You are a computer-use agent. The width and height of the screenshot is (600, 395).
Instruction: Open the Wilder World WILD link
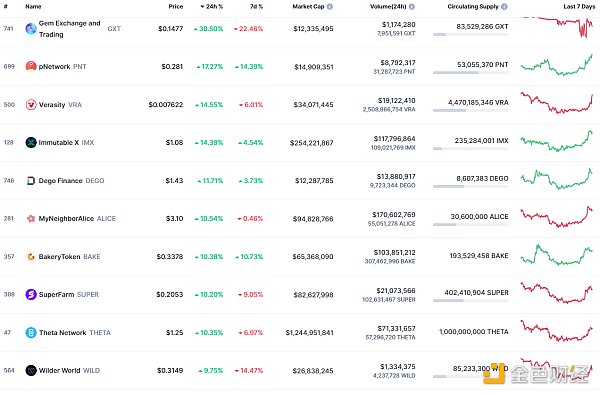(69, 371)
